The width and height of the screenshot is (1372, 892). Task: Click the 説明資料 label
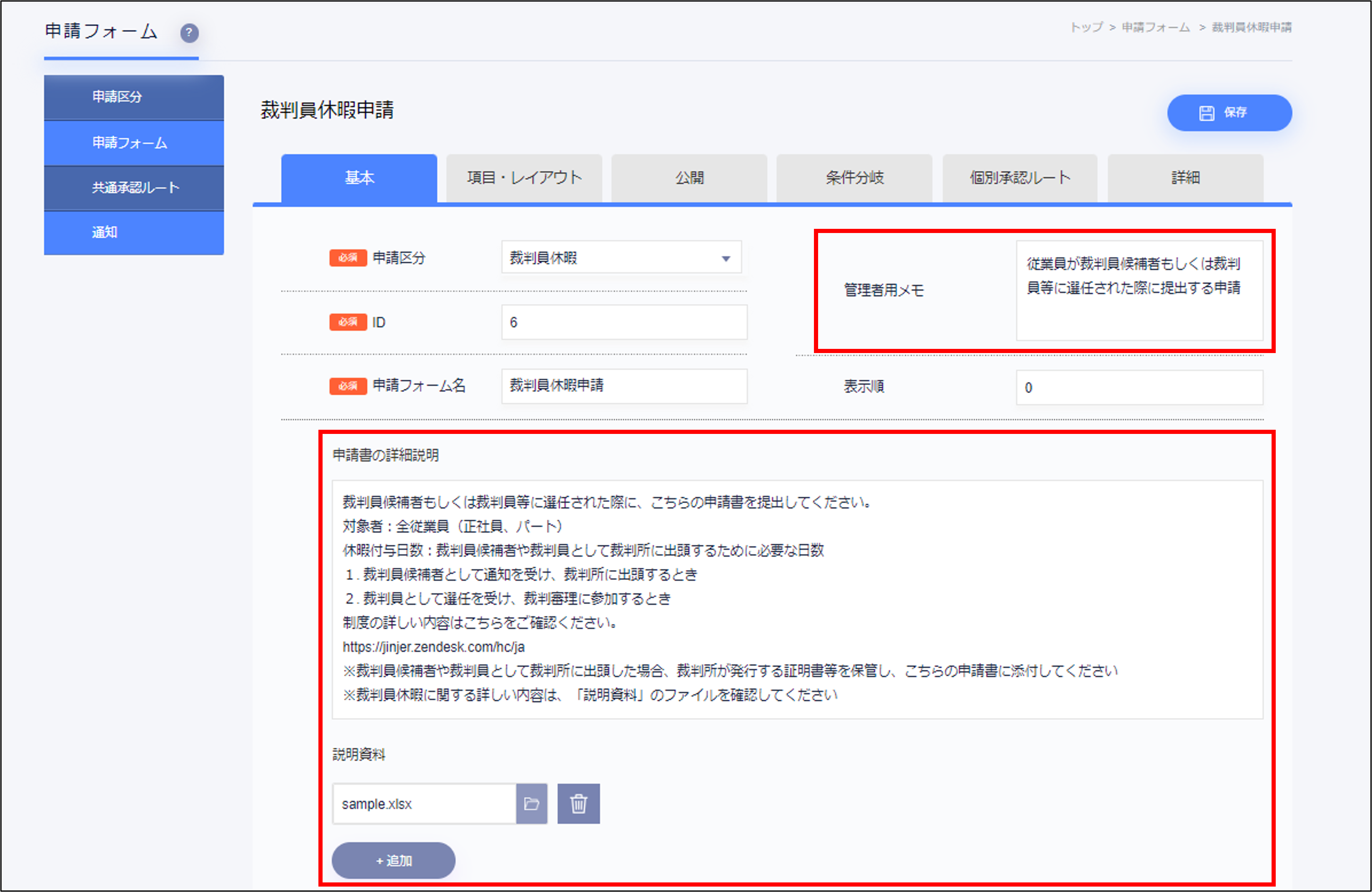tap(358, 754)
